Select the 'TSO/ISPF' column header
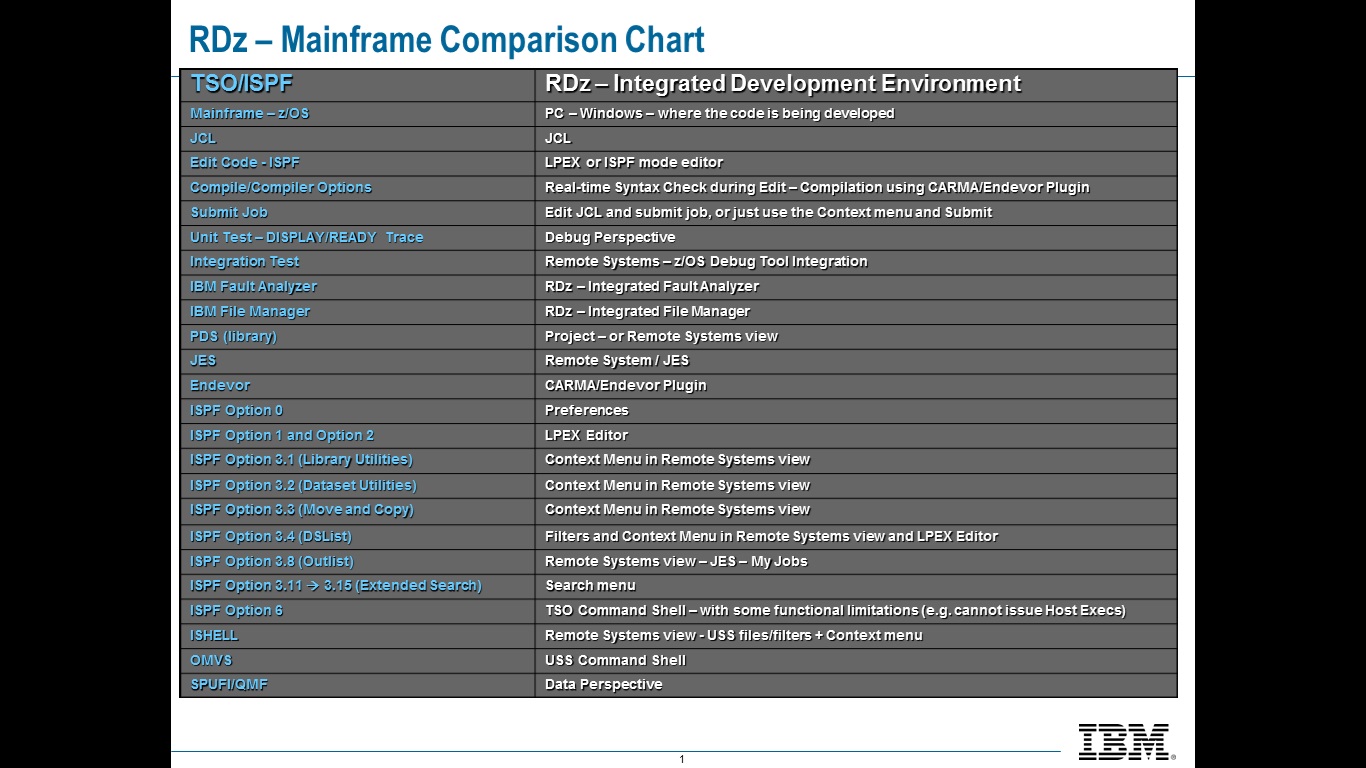Screen dimensions: 1366x768 click(358, 84)
